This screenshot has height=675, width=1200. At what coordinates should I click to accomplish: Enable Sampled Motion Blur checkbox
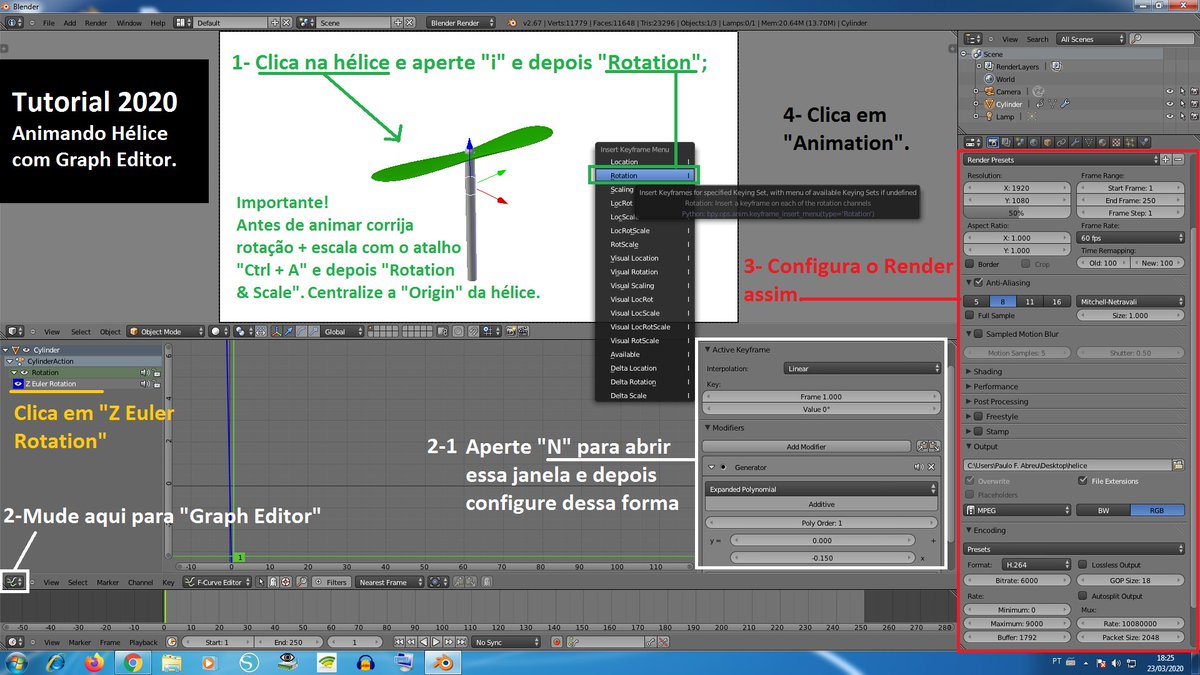pyautogui.click(x=979, y=334)
